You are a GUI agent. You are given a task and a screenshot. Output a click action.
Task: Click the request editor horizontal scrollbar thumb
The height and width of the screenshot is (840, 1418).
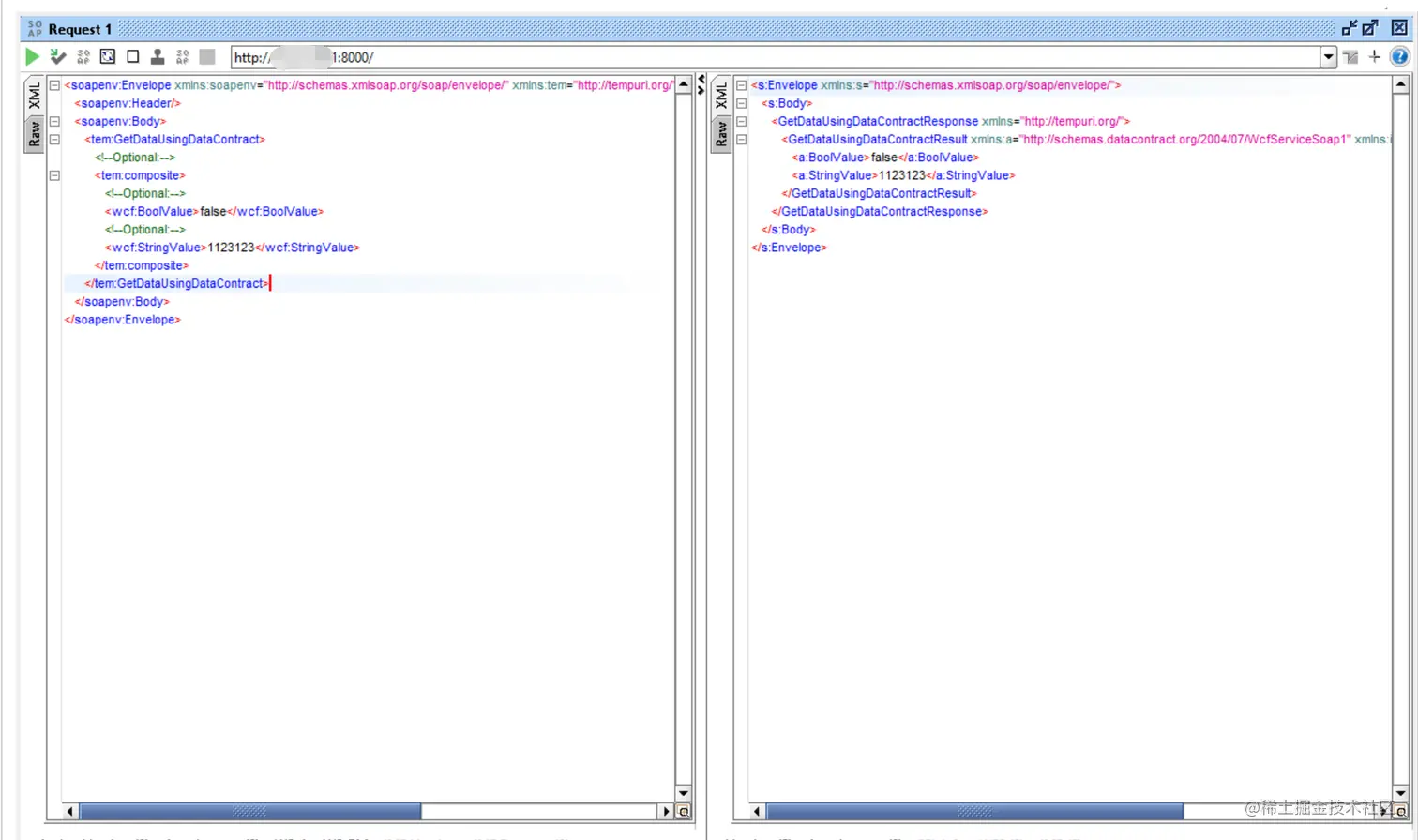[250, 811]
